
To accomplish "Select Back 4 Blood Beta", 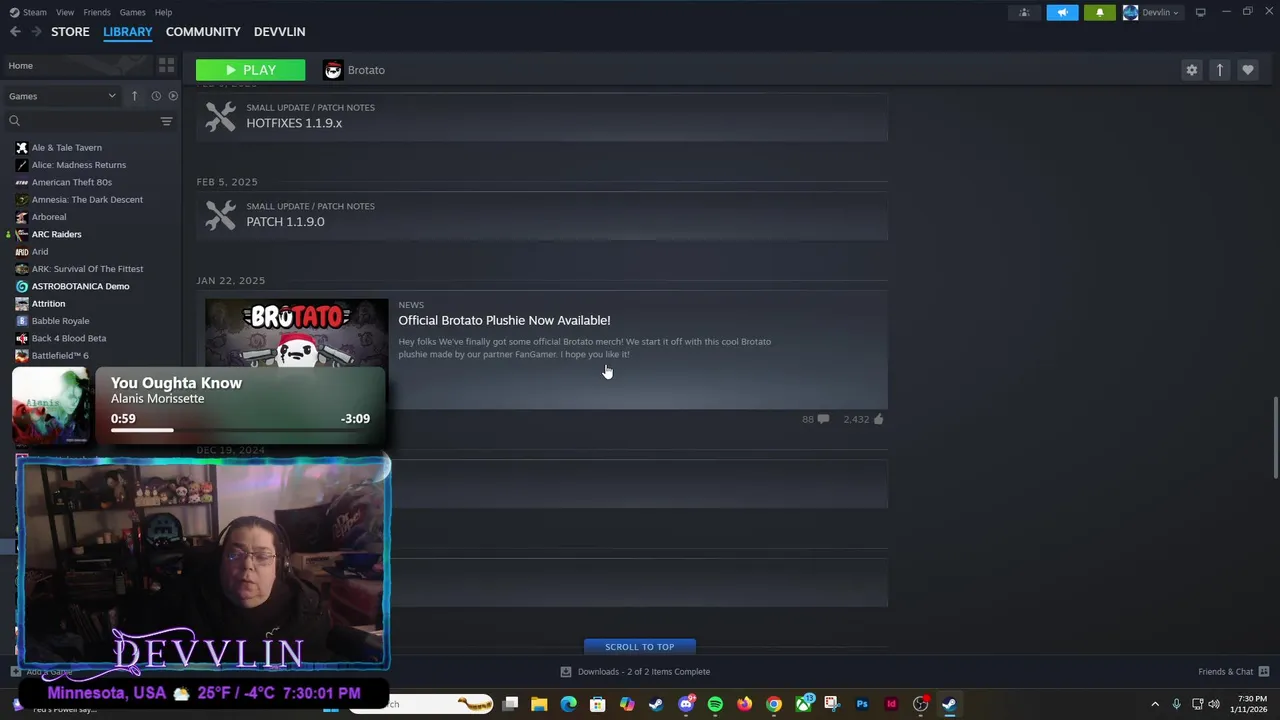I will 68,338.
